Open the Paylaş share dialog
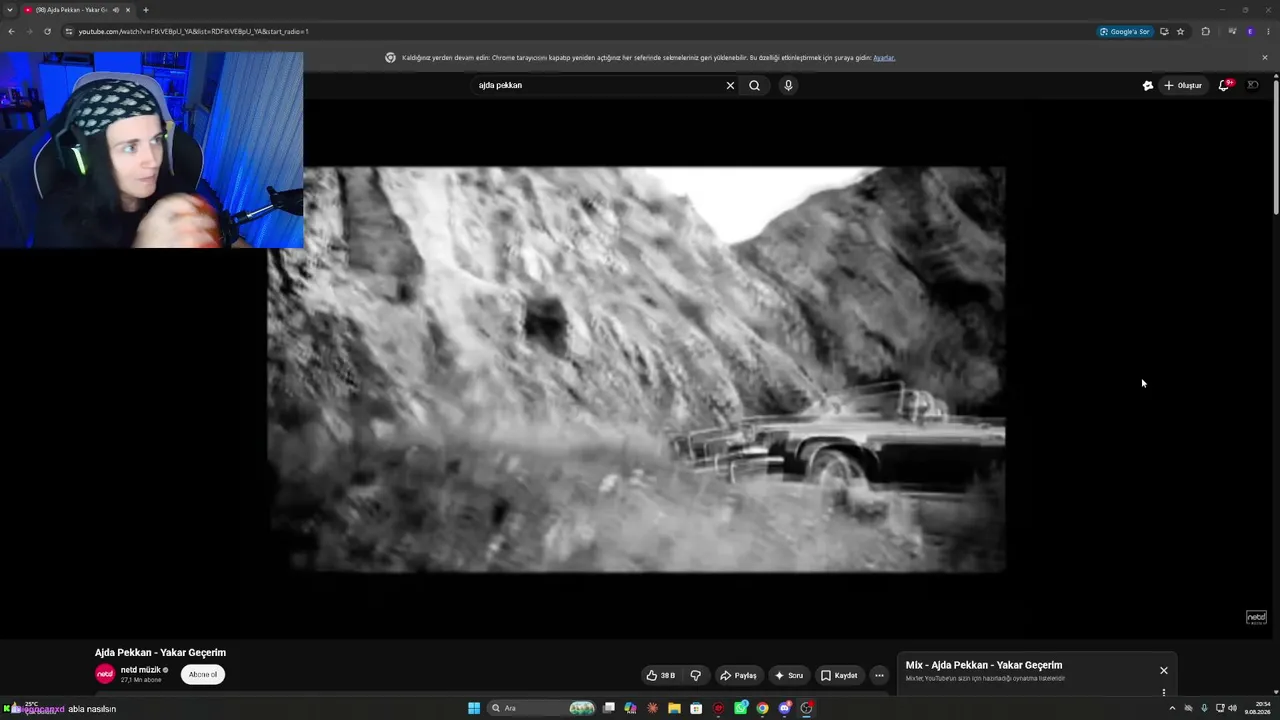The width and height of the screenshot is (1280, 720). coord(738,675)
